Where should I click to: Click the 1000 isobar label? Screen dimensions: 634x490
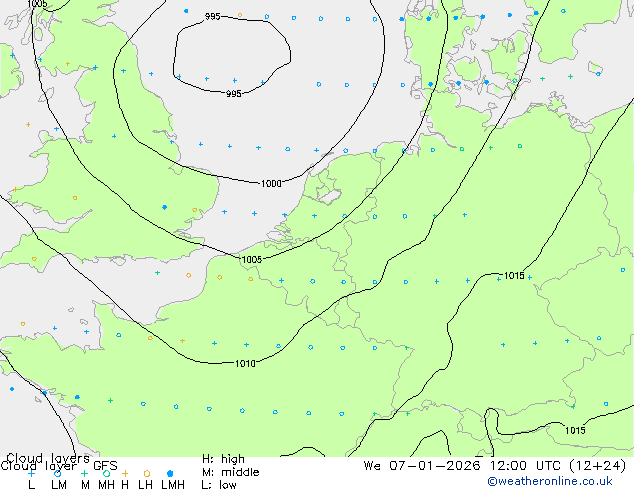(271, 184)
